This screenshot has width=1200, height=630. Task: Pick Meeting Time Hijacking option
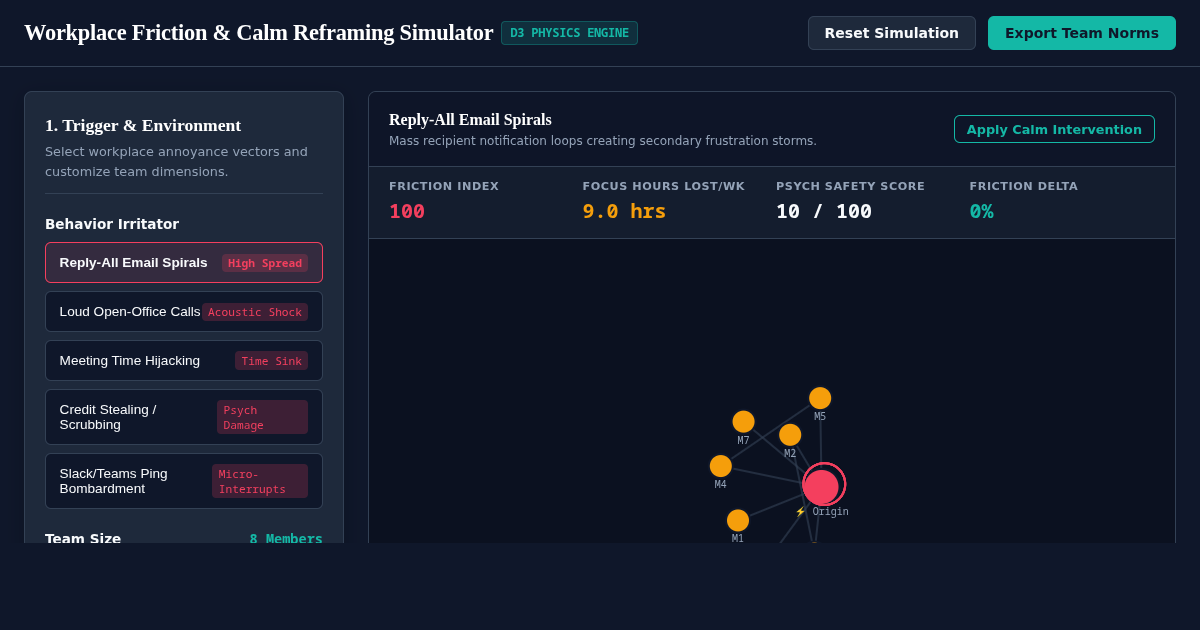[x=184, y=361]
